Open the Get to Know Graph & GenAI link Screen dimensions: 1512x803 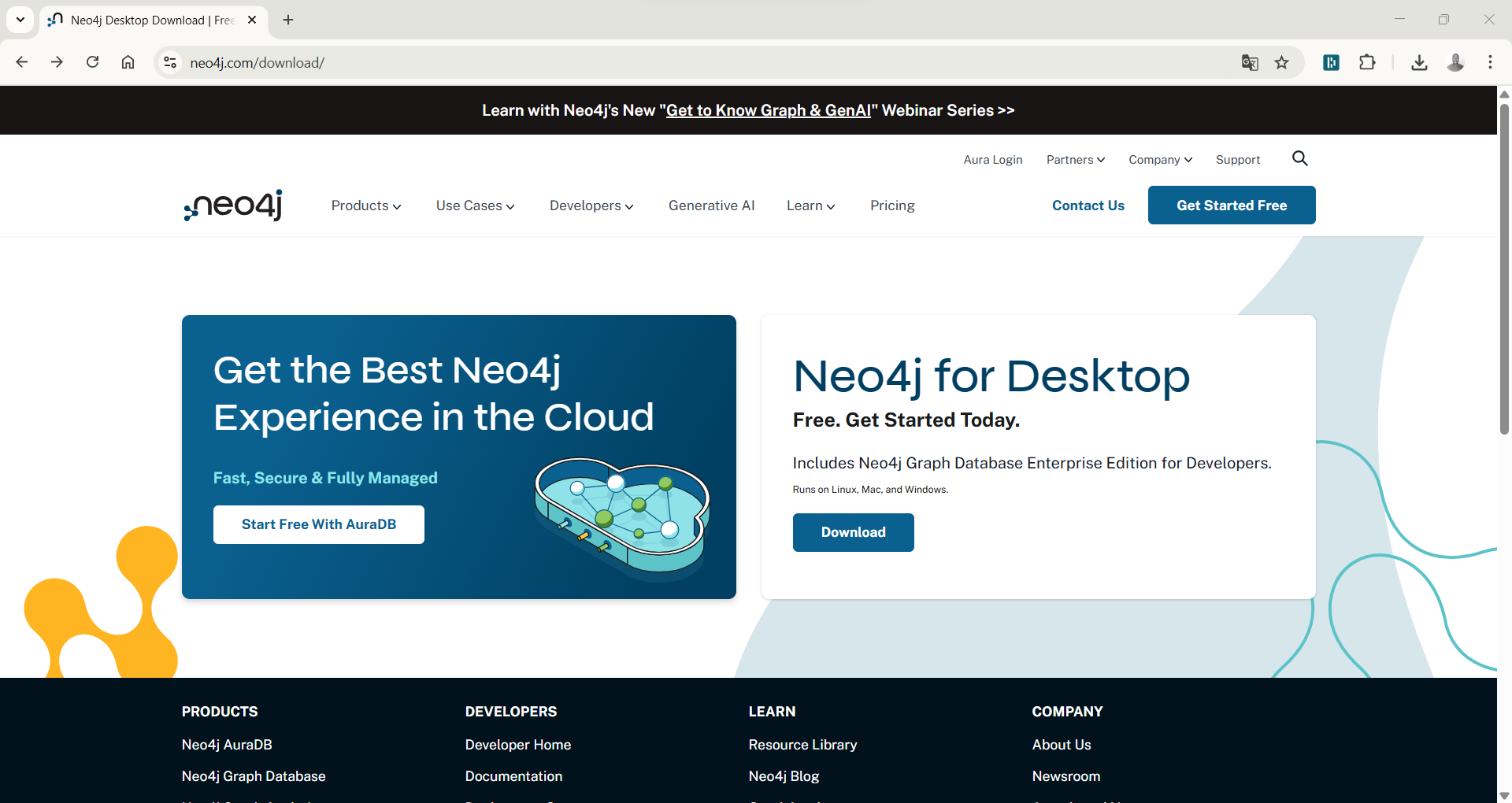[769, 110]
